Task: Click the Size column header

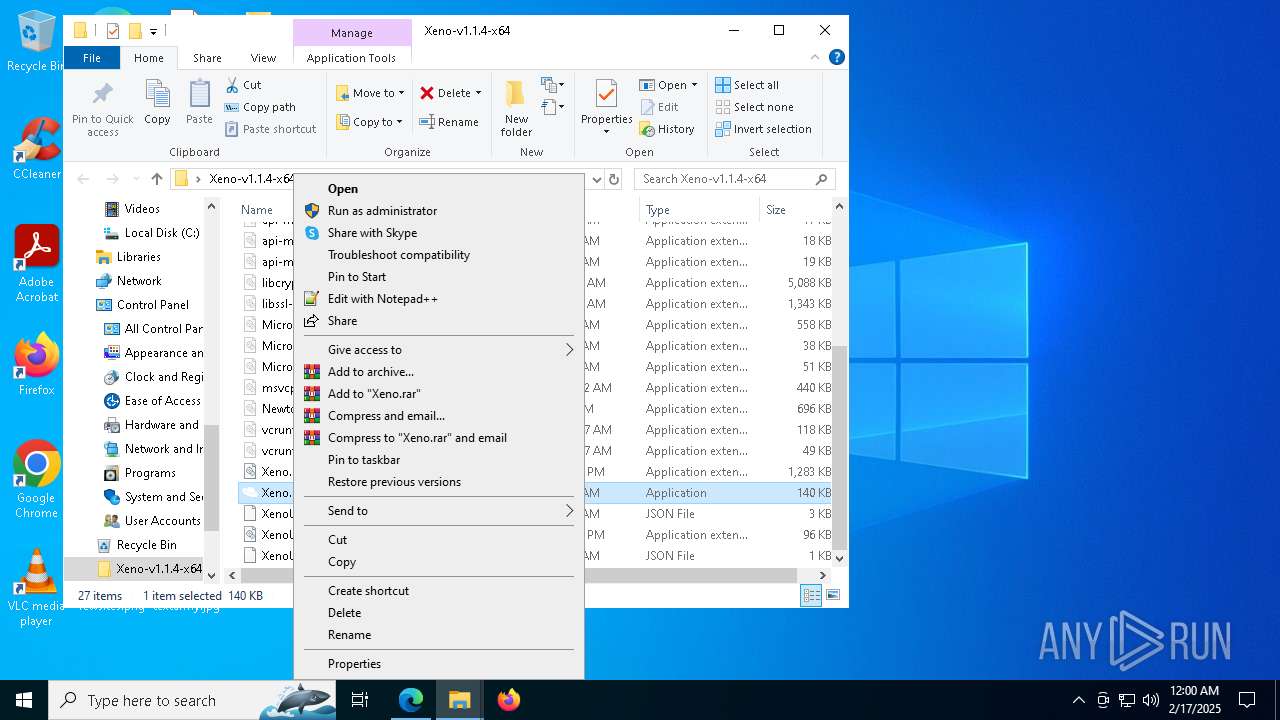Action: (x=796, y=210)
